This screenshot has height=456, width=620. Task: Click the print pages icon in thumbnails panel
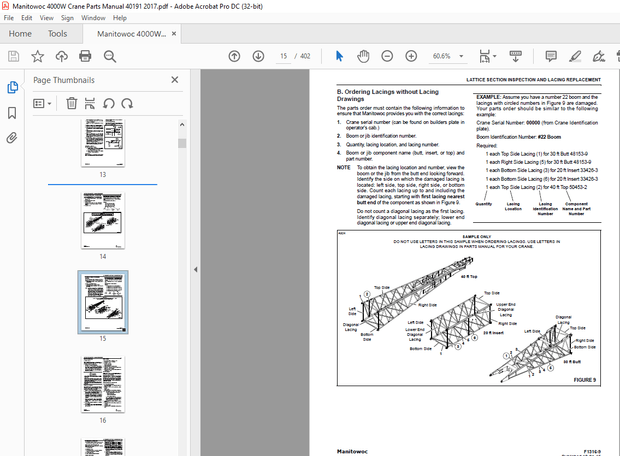click(90, 104)
